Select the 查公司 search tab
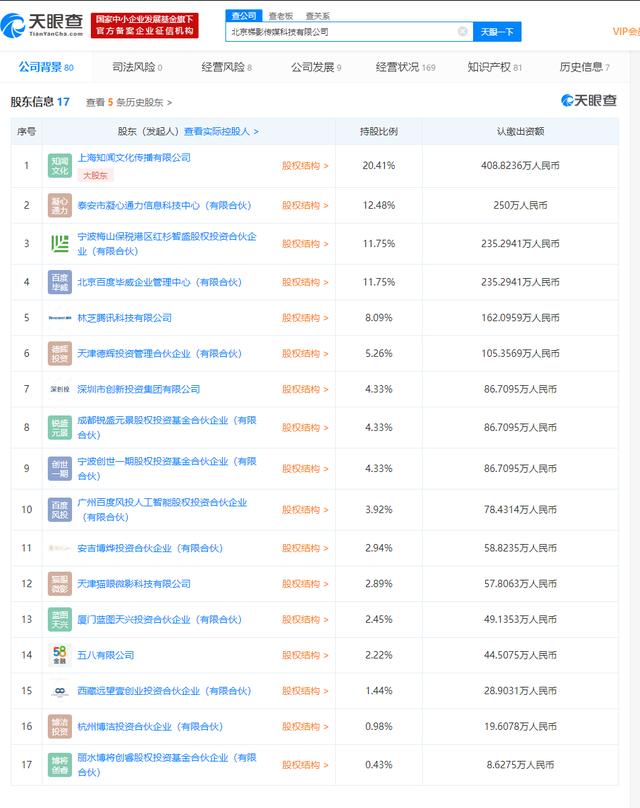This screenshot has width=640, height=808. tap(244, 16)
